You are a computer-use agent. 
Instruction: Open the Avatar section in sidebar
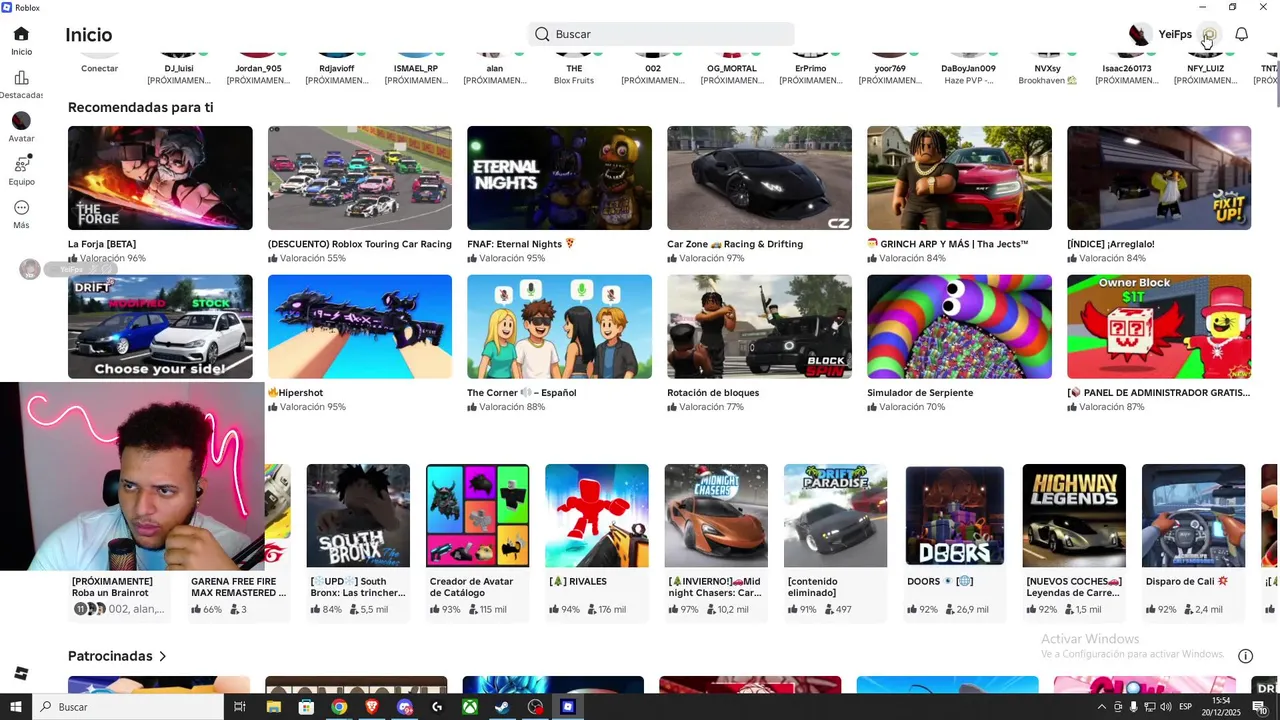coord(21,127)
